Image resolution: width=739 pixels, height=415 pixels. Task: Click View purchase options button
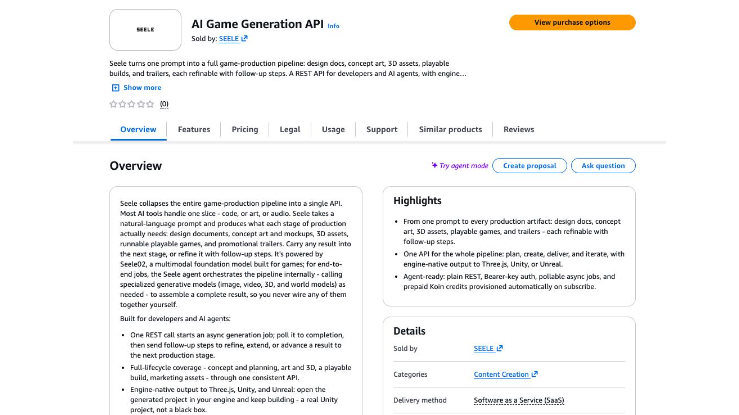pos(572,22)
